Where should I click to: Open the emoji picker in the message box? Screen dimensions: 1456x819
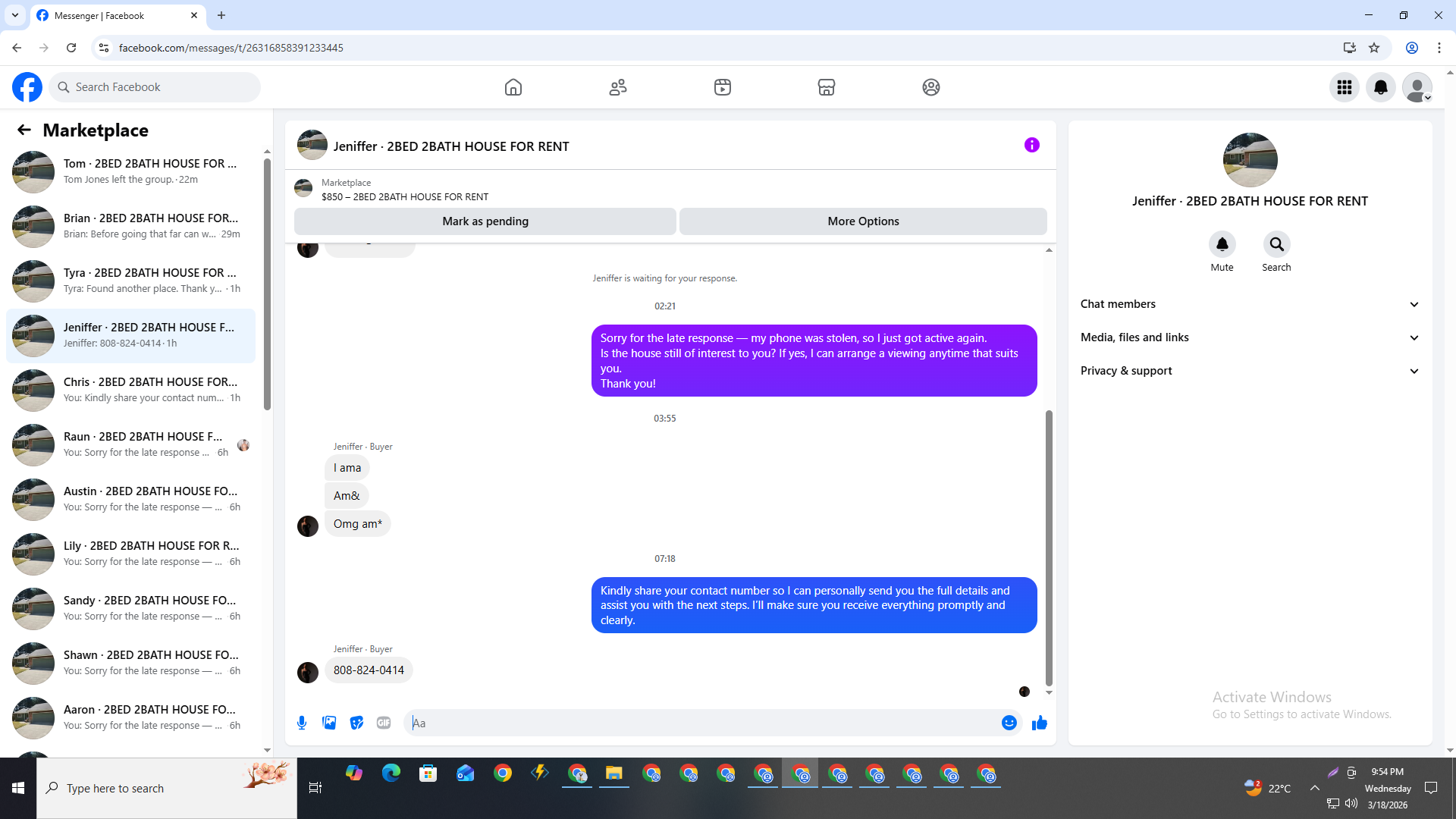(x=1009, y=723)
